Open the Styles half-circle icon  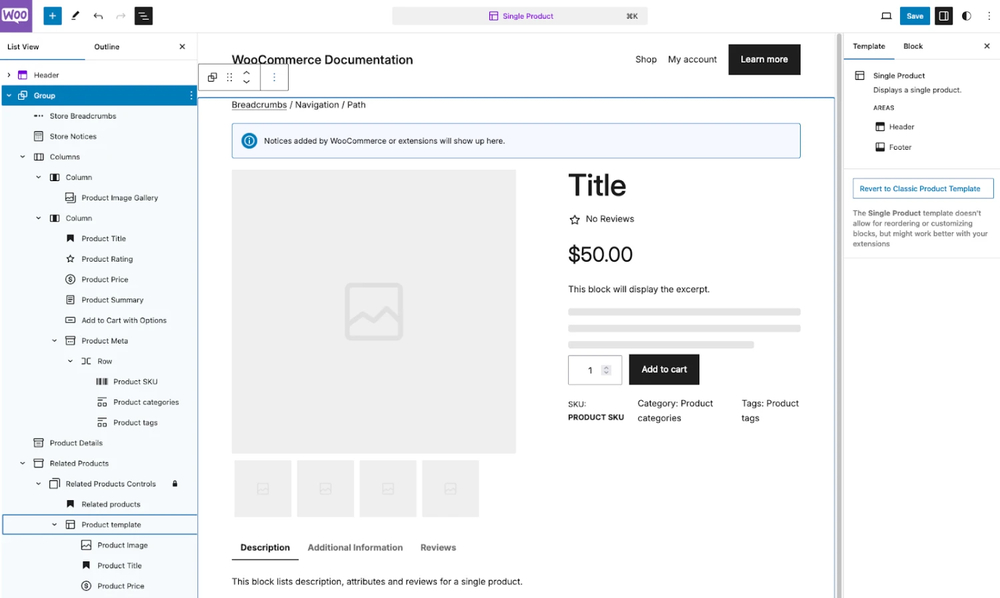click(x=966, y=15)
